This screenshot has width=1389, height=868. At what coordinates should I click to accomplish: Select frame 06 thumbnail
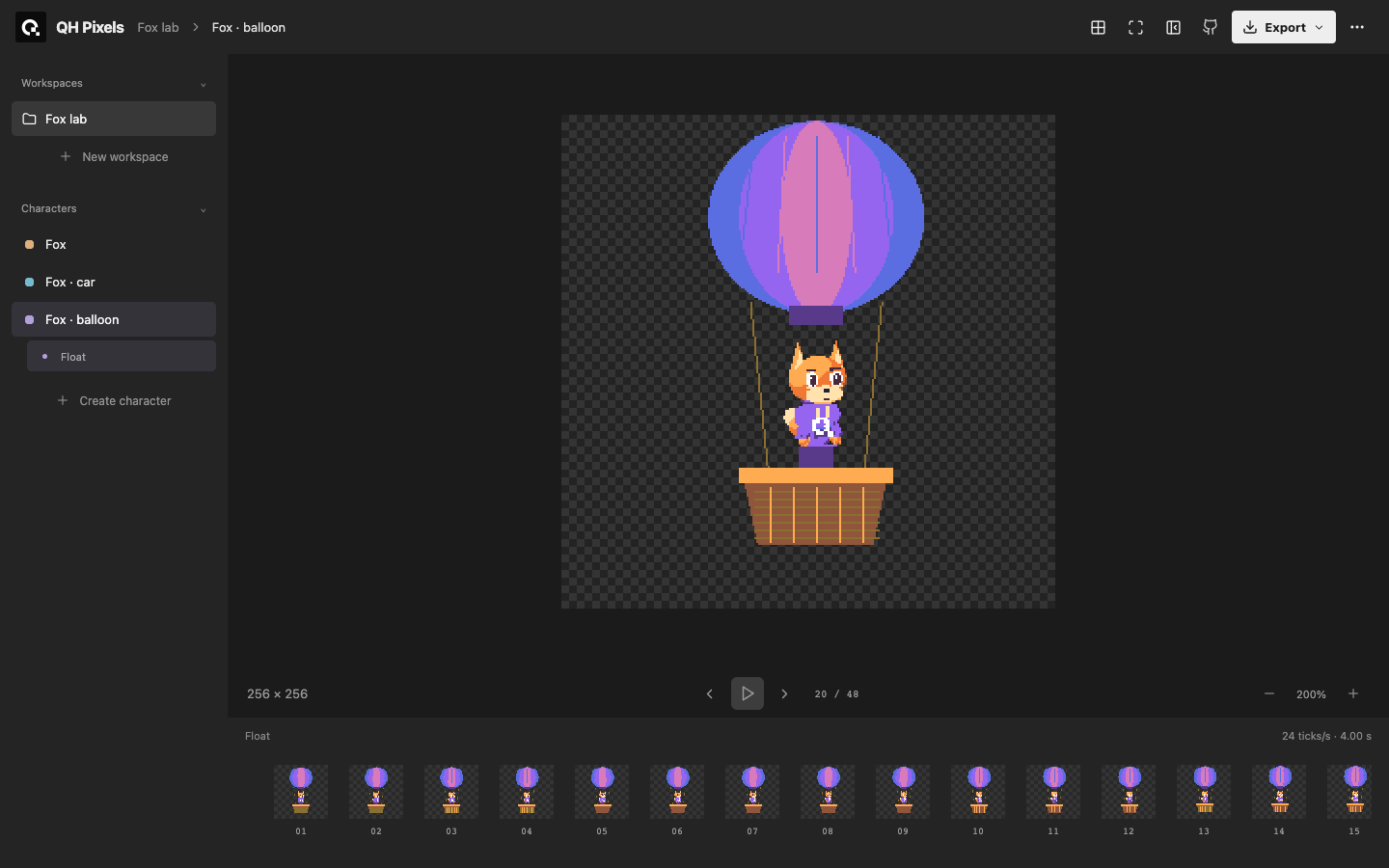point(677,792)
